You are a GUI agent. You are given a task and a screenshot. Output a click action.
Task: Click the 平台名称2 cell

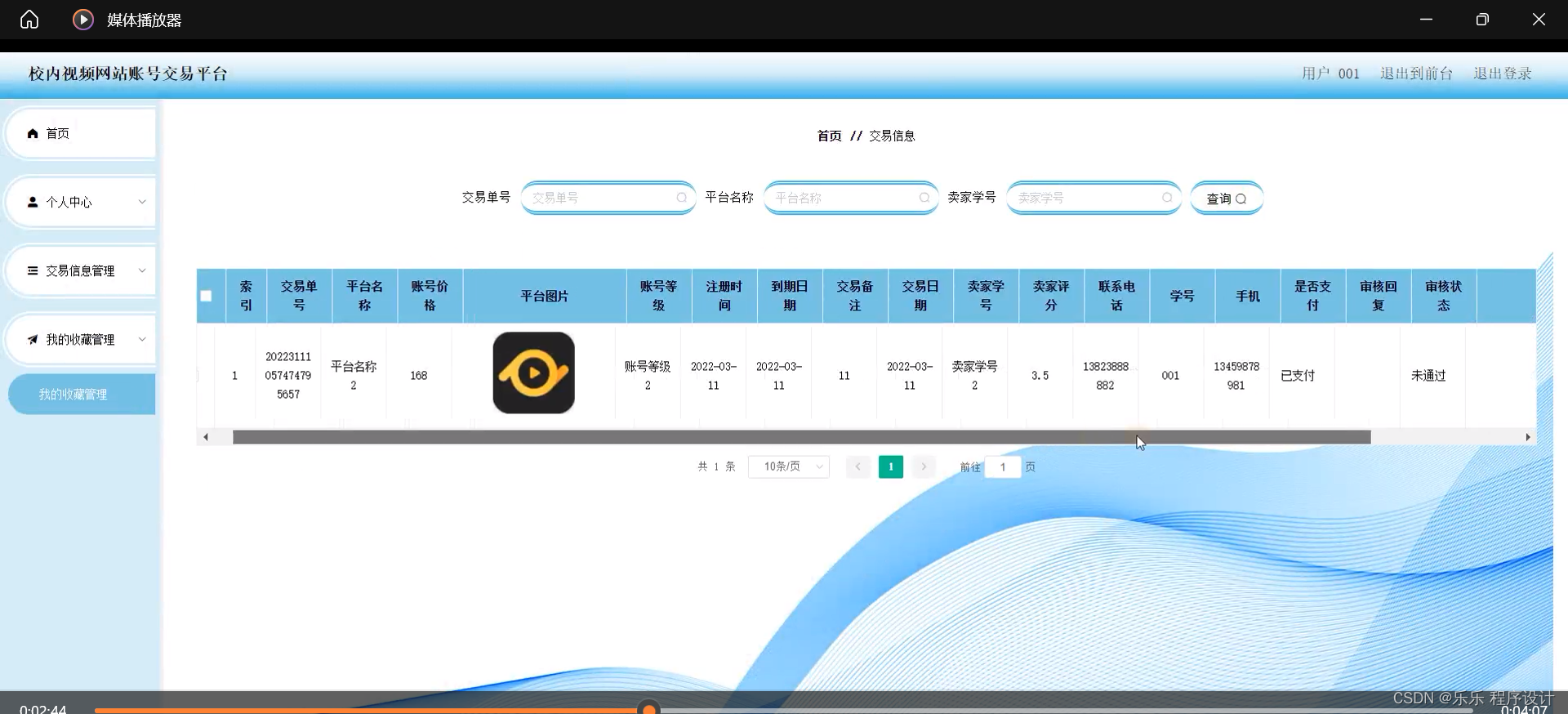(354, 376)
